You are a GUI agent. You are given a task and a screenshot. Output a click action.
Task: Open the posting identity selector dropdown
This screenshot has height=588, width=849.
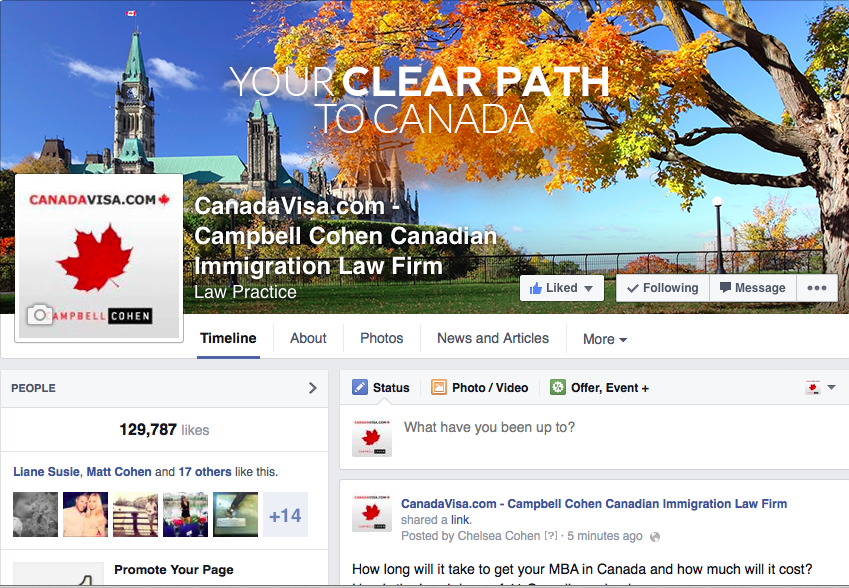coord(820,387)
